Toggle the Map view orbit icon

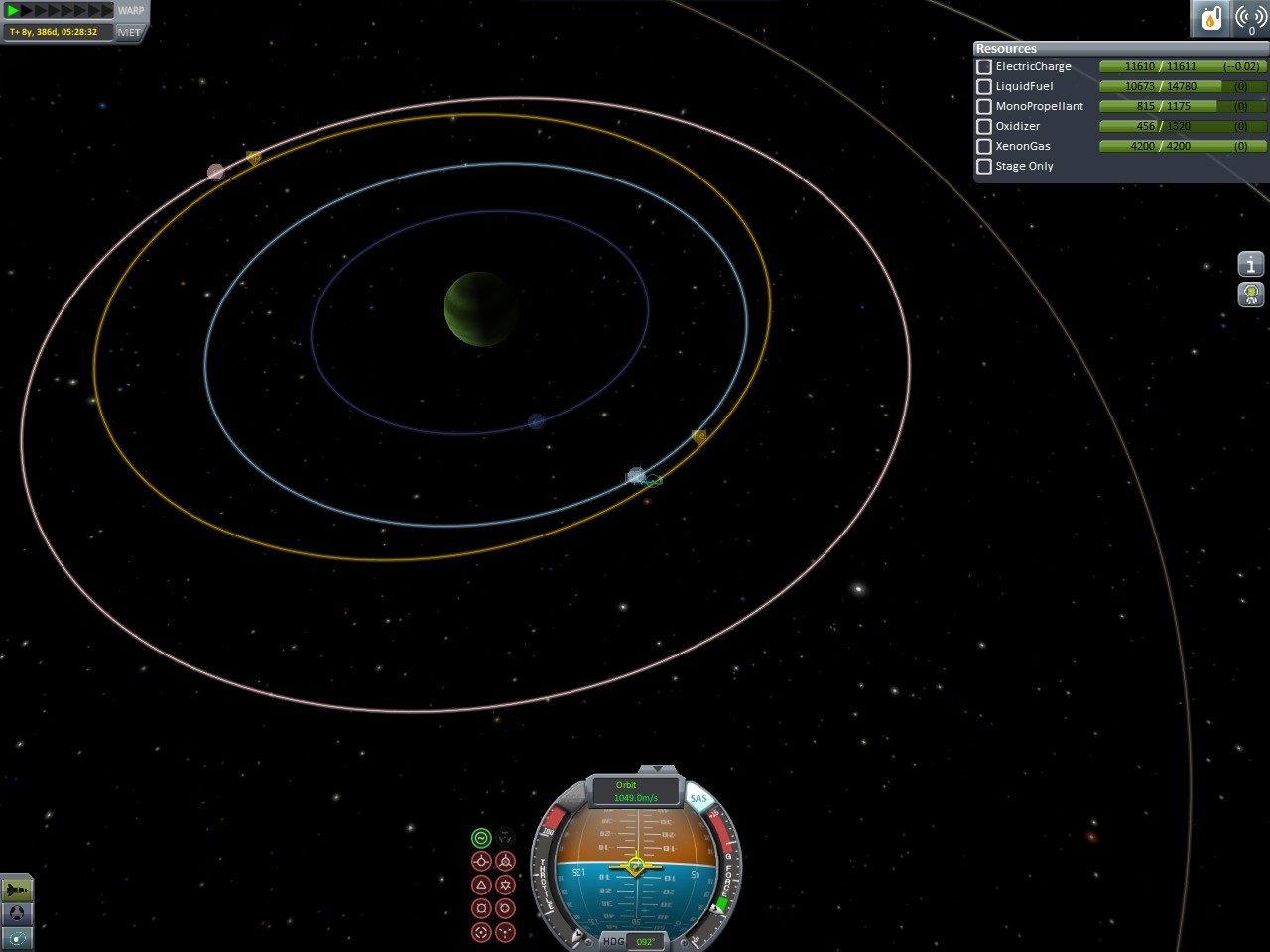pyautogui.click(x=17, y=937)
